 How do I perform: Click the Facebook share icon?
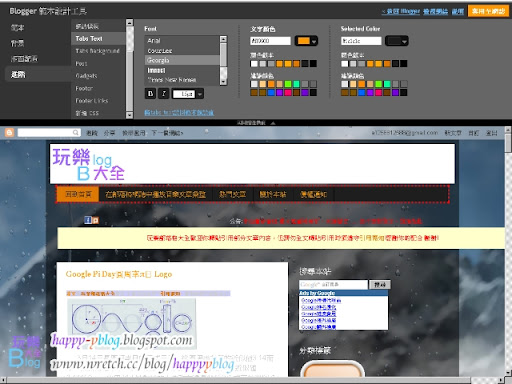88,220
